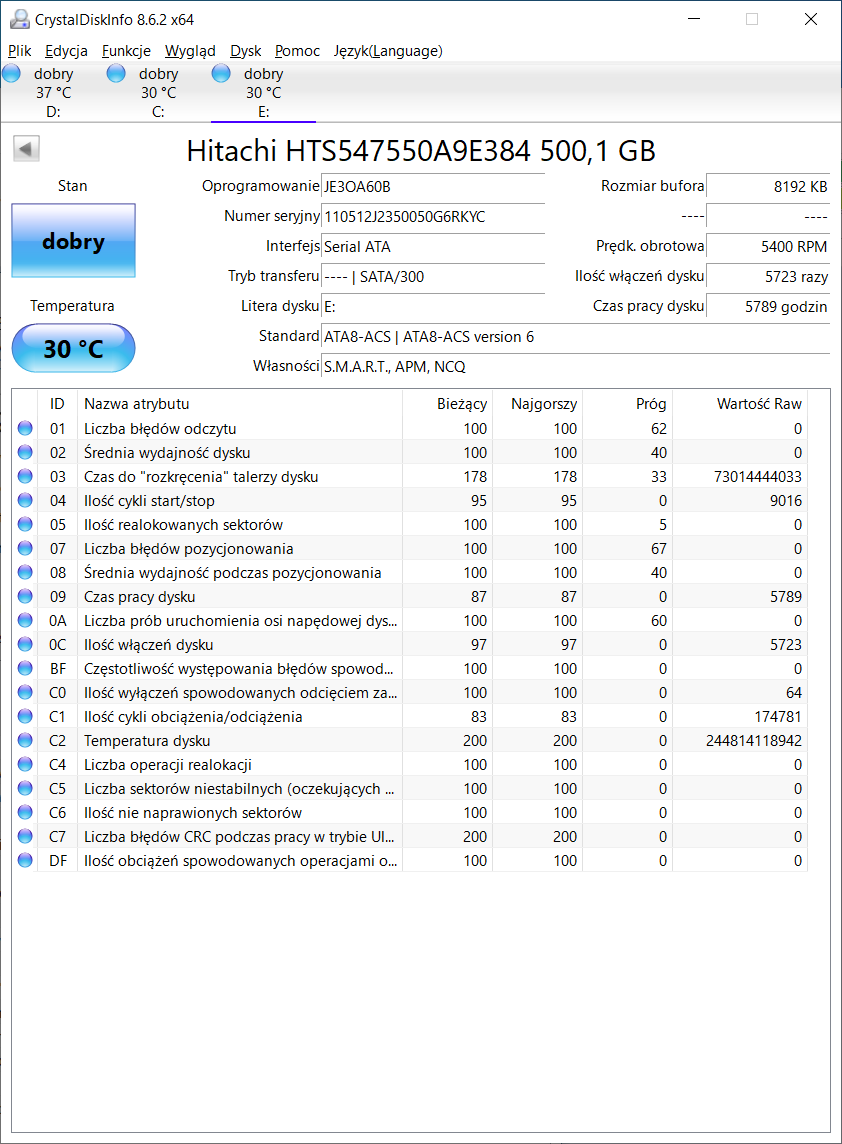The width and height of the screenshot is (842, 1144).
Task: Select 'Ilość cykli obciążenia/odciążenia' row
Action: click(410, 716)
